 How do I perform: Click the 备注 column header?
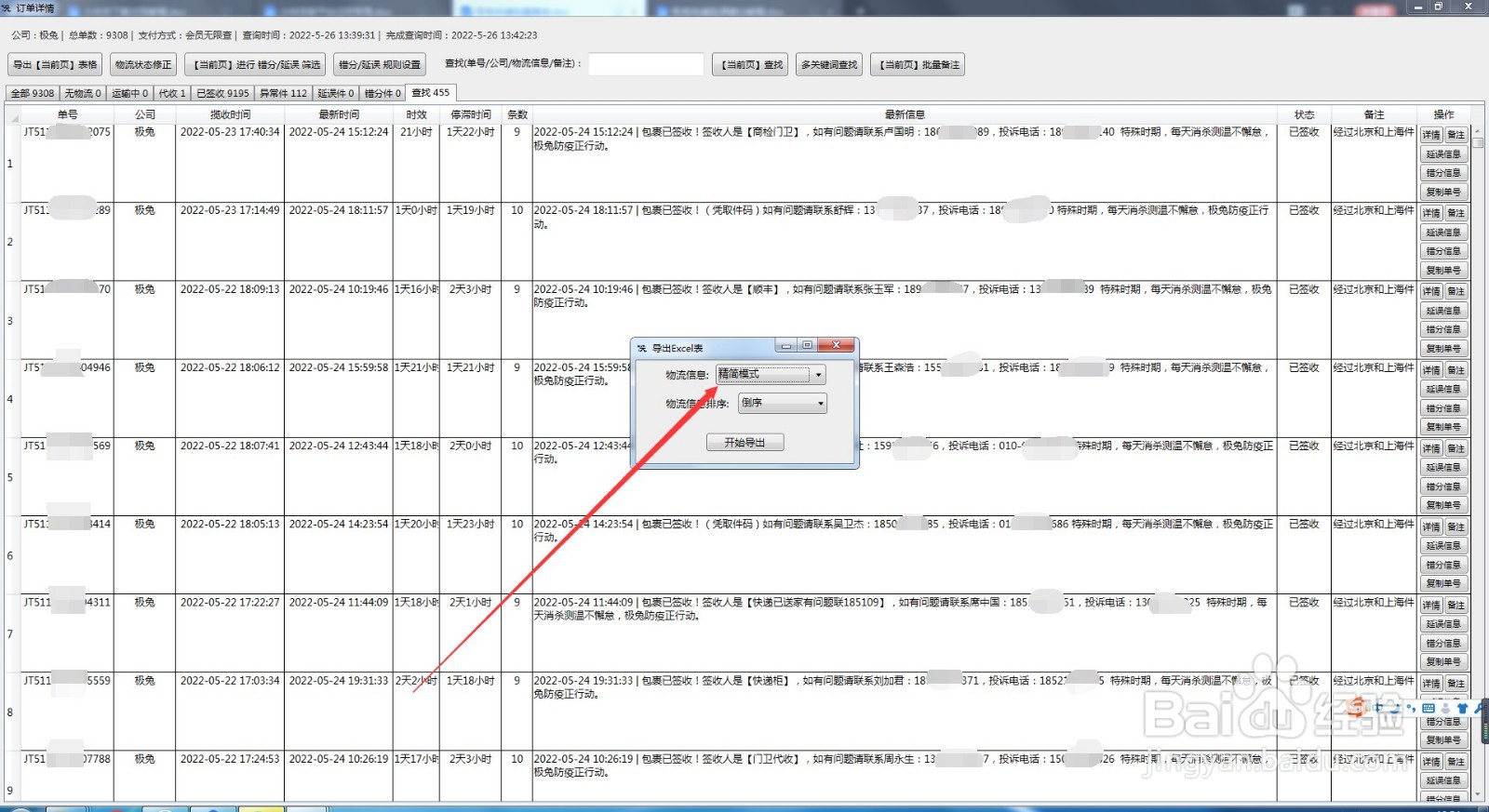1374,115
